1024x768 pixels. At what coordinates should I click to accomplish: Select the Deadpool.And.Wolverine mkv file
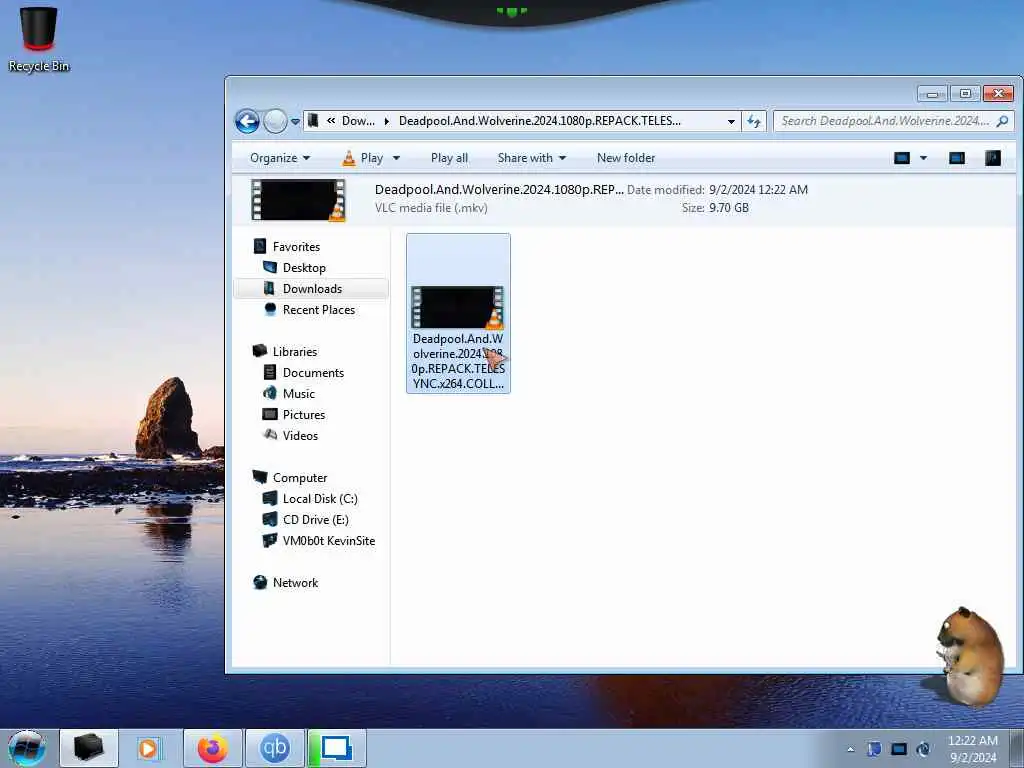click(x=458, y=313)
